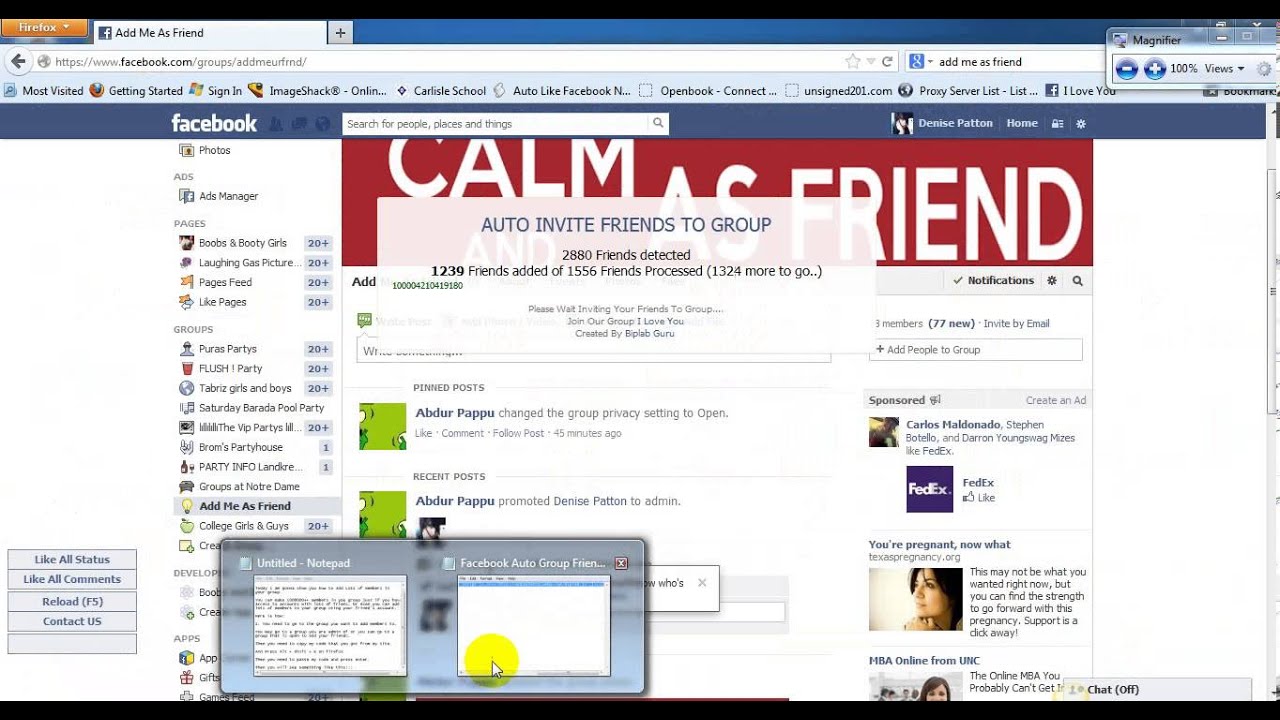This screenshot has width=1280, height=720.
Task: Click the Like All Comments button
Action: [x=72, y=579]
